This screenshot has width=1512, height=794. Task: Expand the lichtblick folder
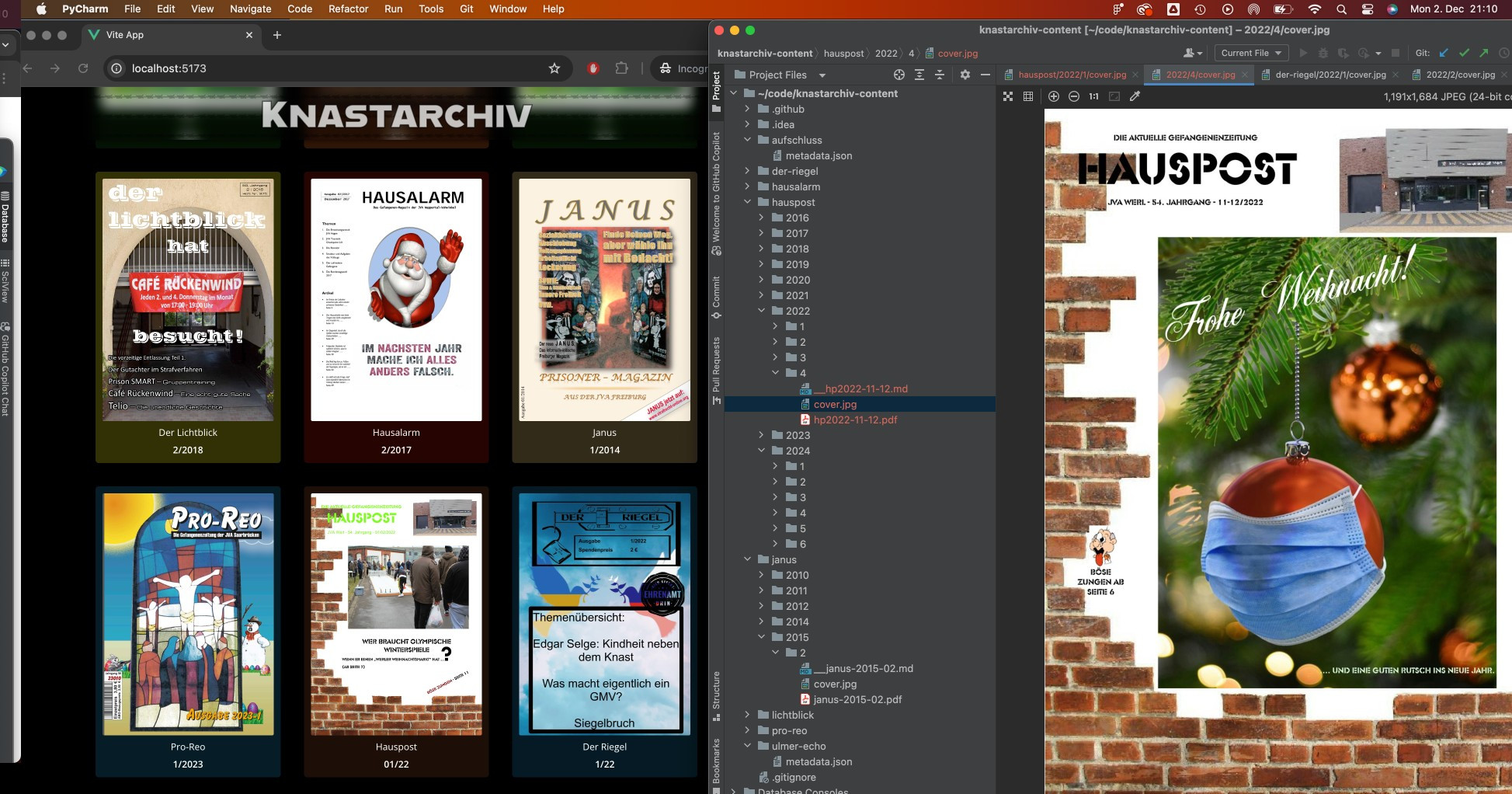[x=747, y=715]
